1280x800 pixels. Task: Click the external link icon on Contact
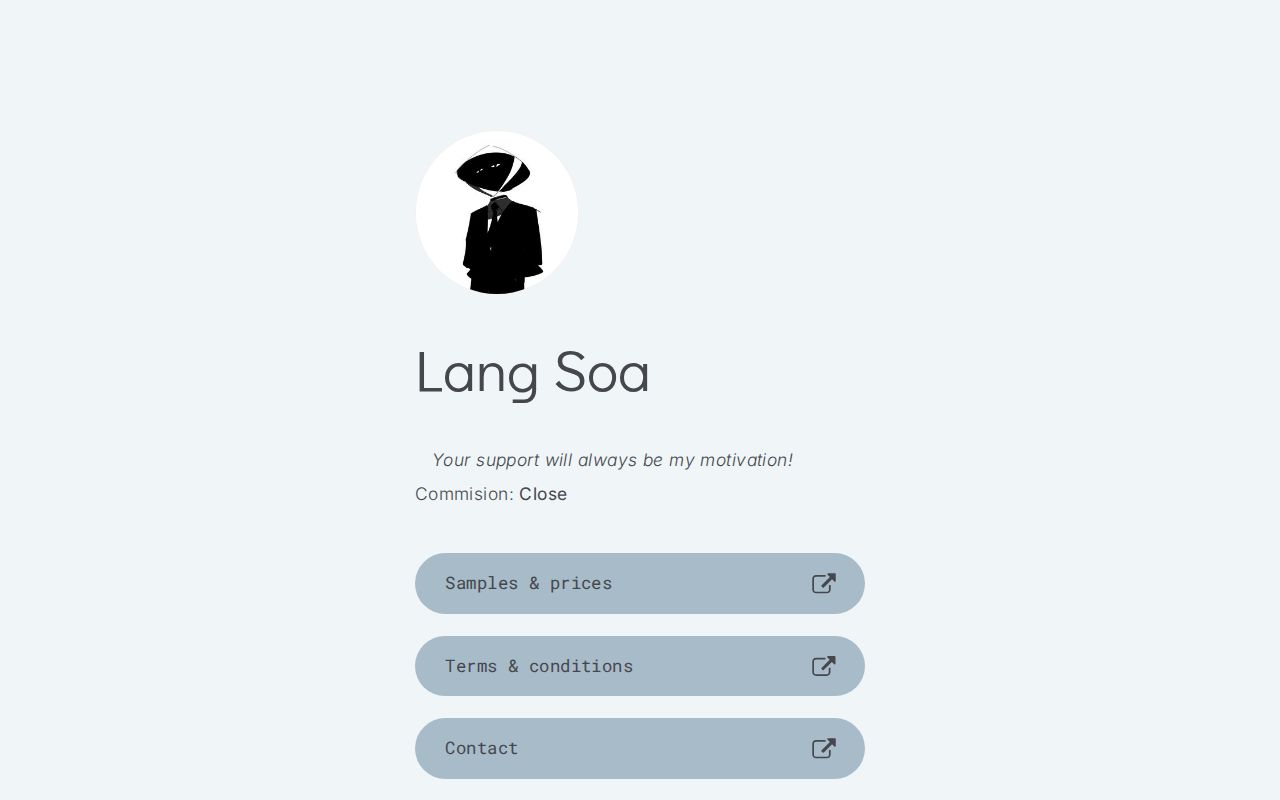click(823, 749)
